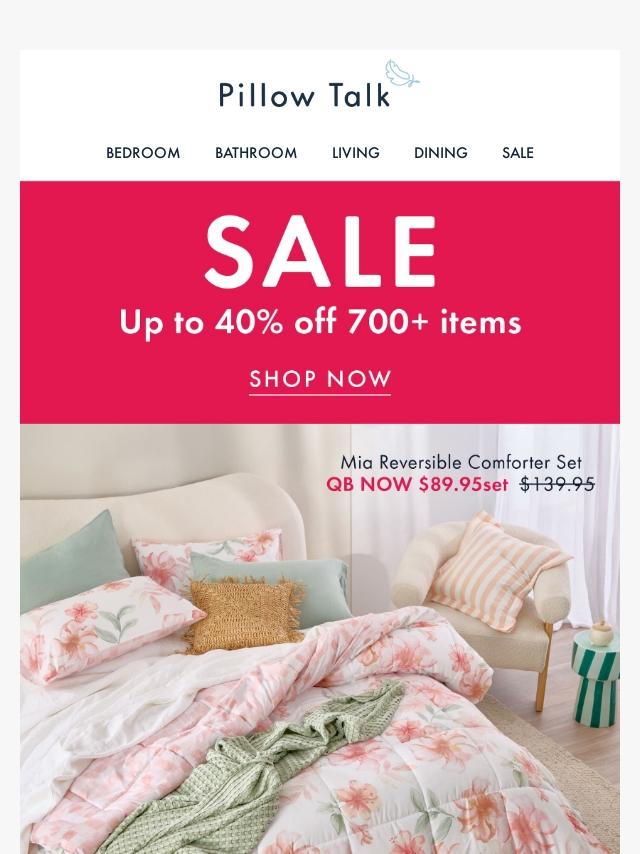Open the BATHROOM category
This screenshot has width=640, height=854.
coord(256,153)
